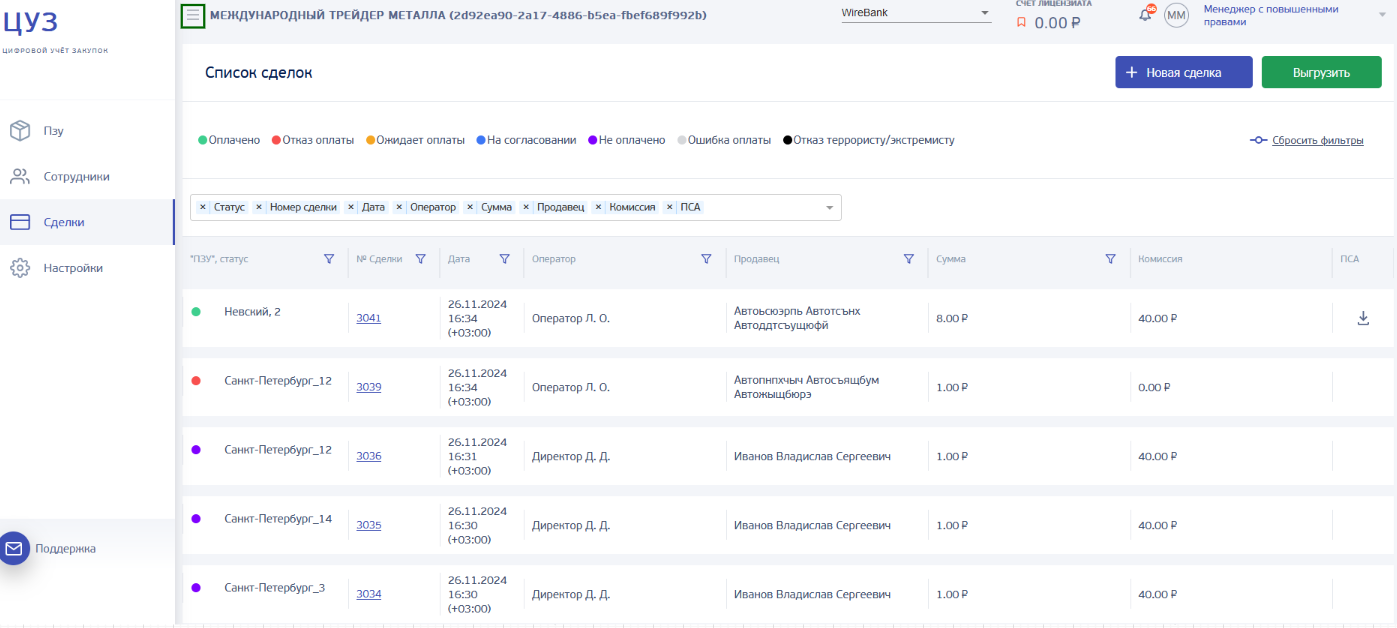This screenshot has height=628, width=1397.
Task: Click the hamburger menu icon
Action: 193,15
